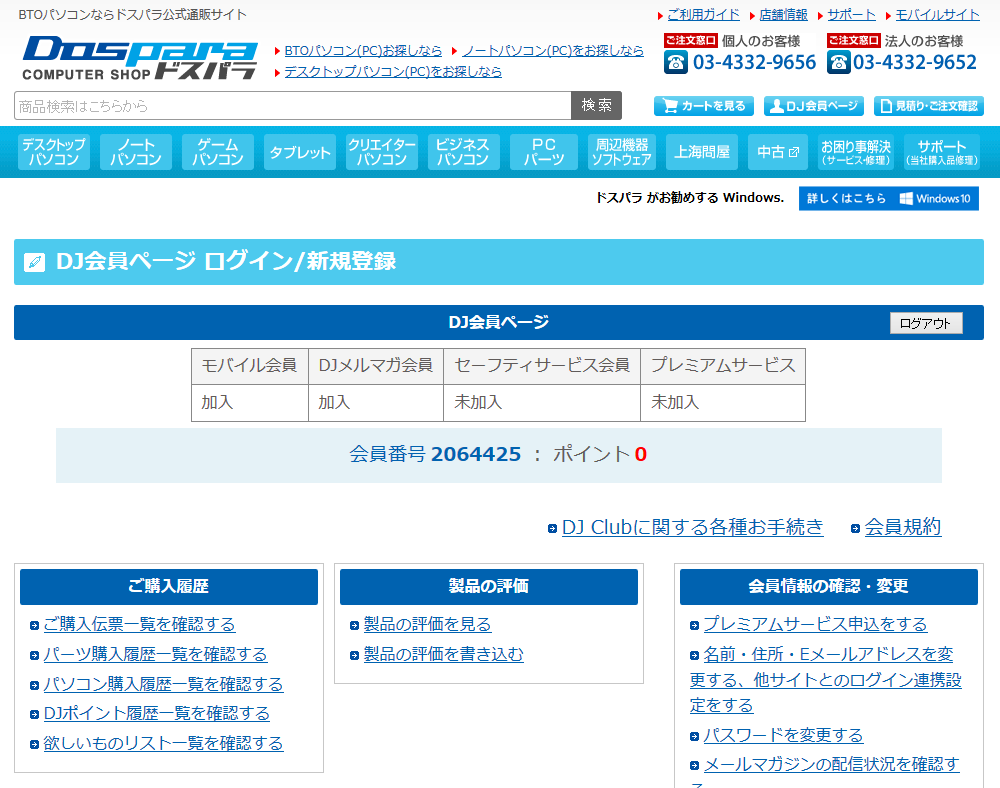This screenshot has height=788, width=1000.
Task: Click the プレミアムサービス table header
Action: (x=723, y=366)
